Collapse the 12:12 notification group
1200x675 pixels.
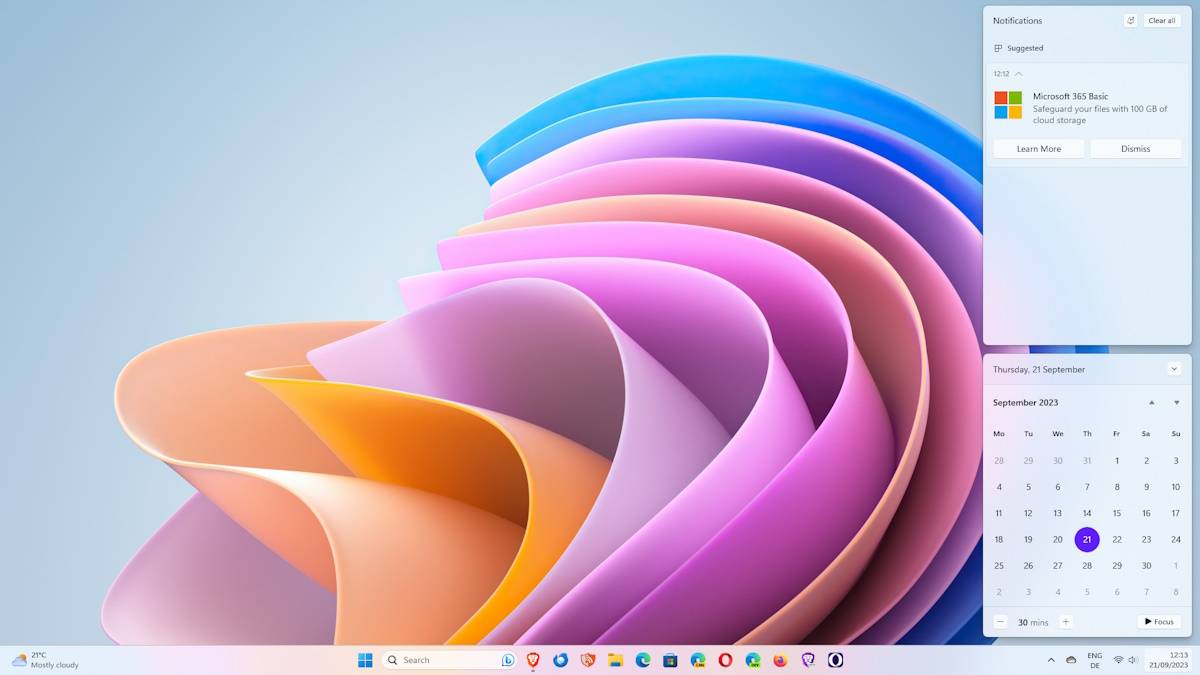click(x=1018, y=73)
